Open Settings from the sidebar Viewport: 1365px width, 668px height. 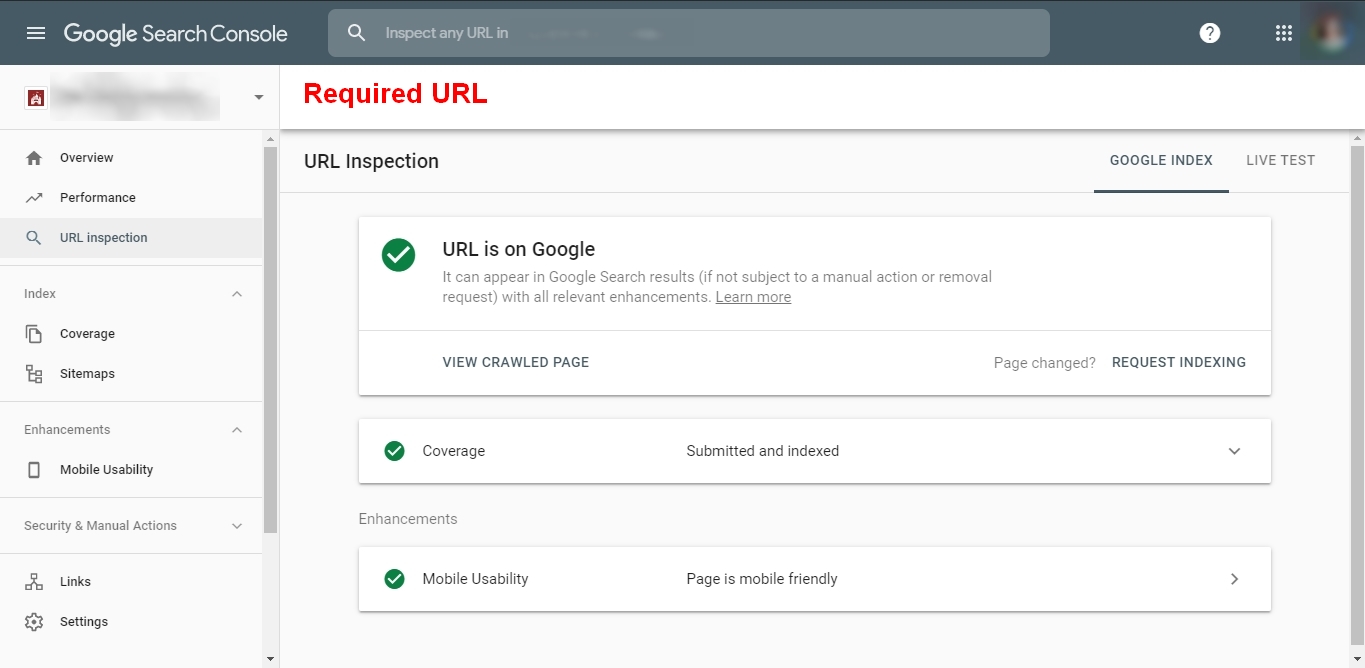coord(131,622)
